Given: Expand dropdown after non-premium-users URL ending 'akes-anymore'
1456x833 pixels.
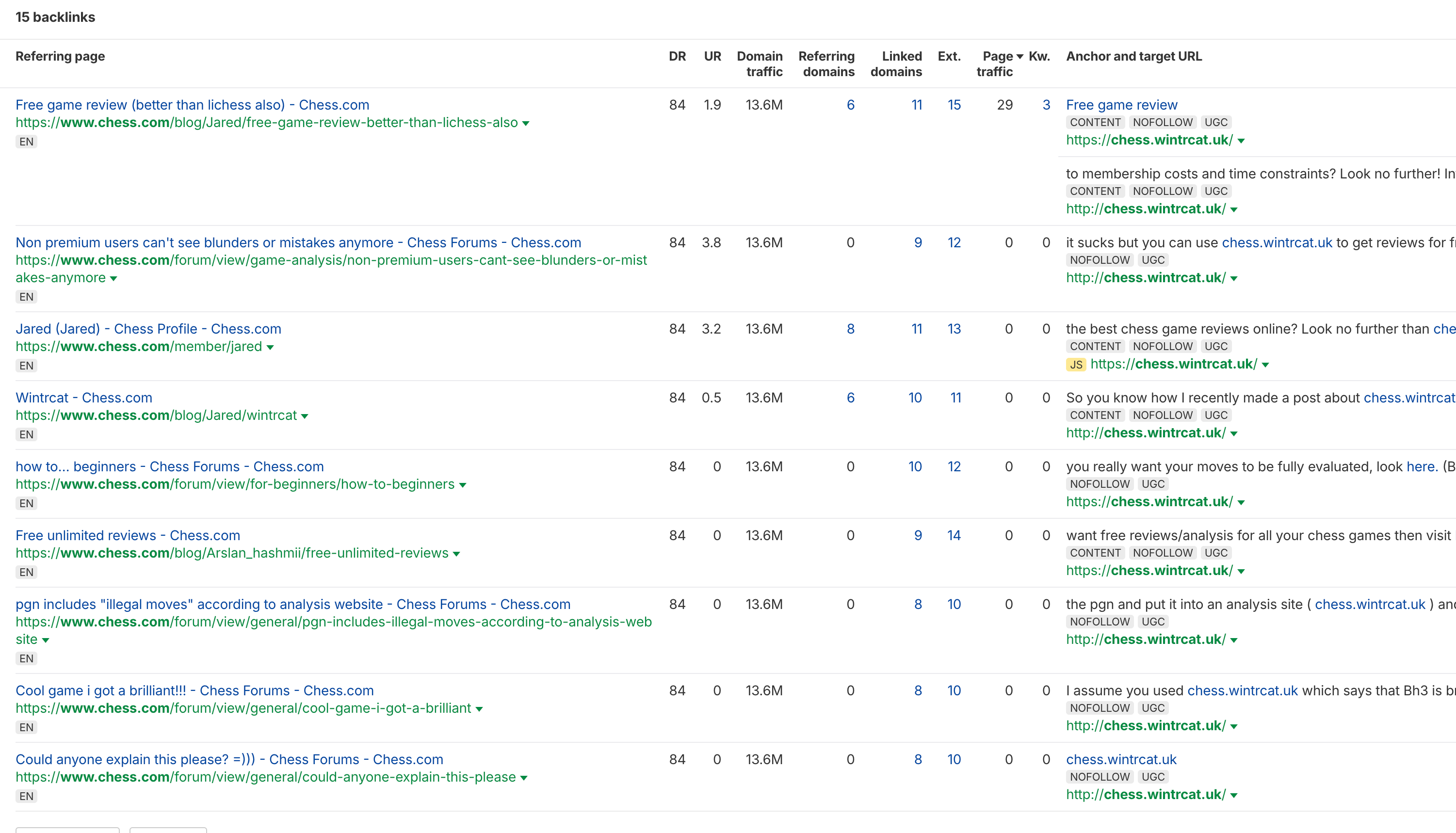Looking at the screenshot, I should pos(113,279).
